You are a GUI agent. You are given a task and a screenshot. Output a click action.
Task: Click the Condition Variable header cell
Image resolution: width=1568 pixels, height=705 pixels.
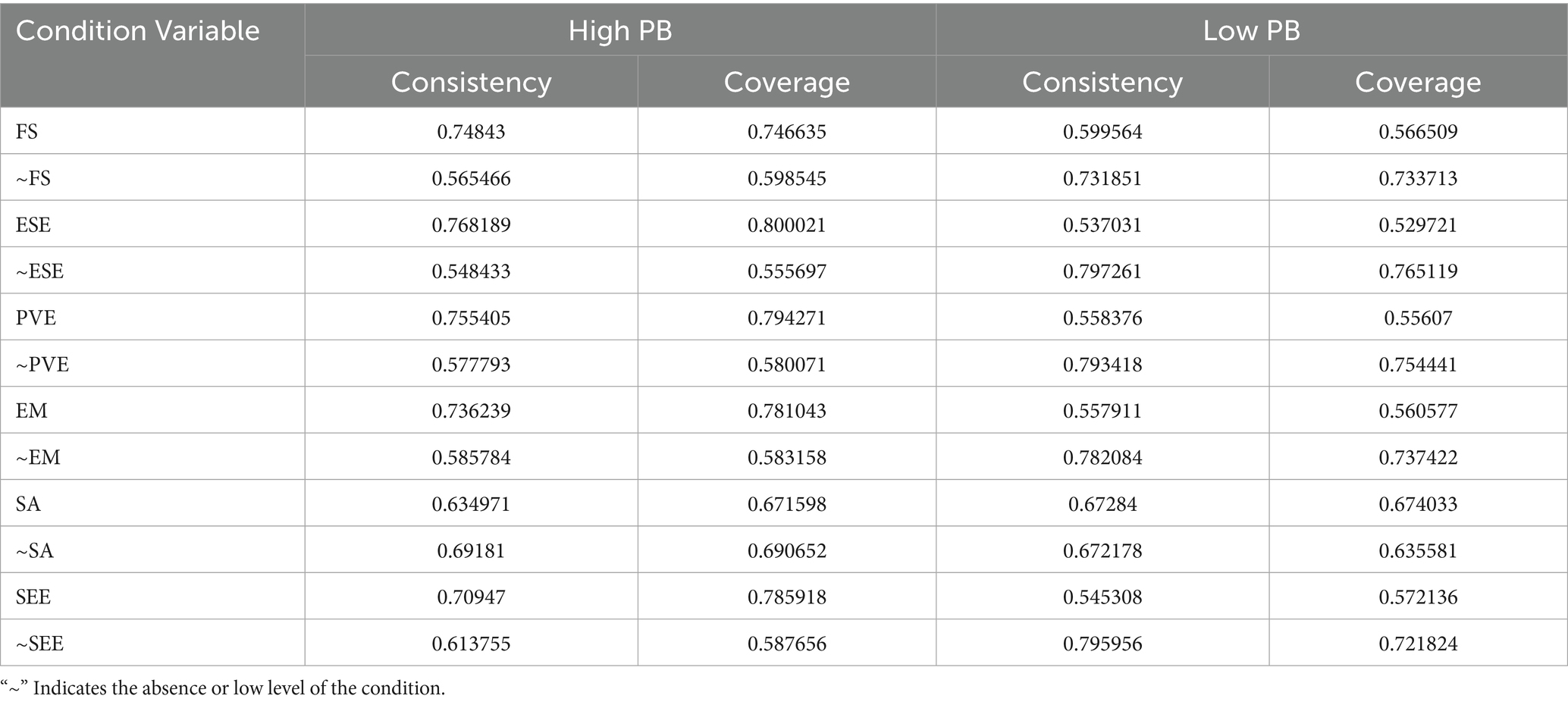(x=137, y=31)
